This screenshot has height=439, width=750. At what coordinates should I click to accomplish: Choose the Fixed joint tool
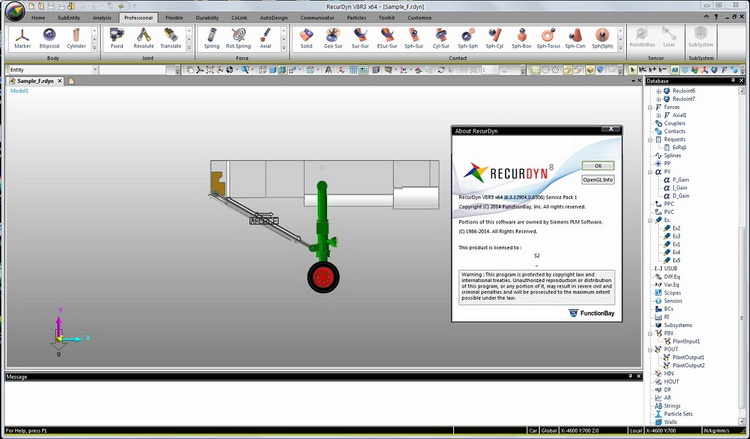(117, 39)
